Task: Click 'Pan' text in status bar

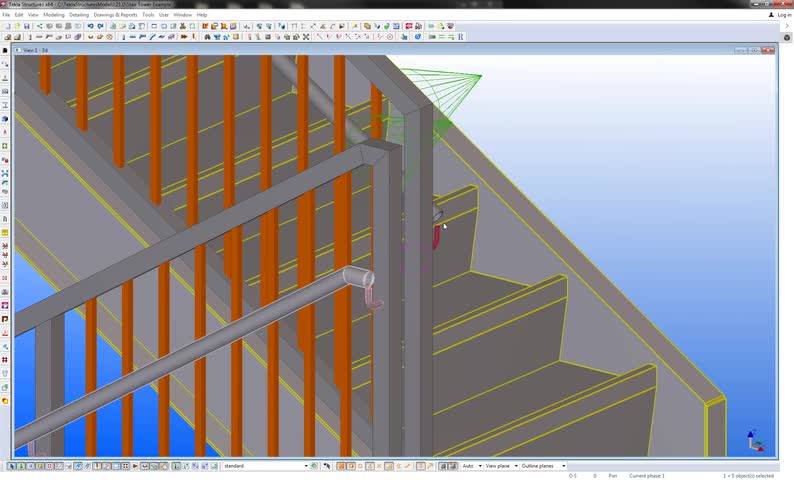Action: click(x=613, y=476)
